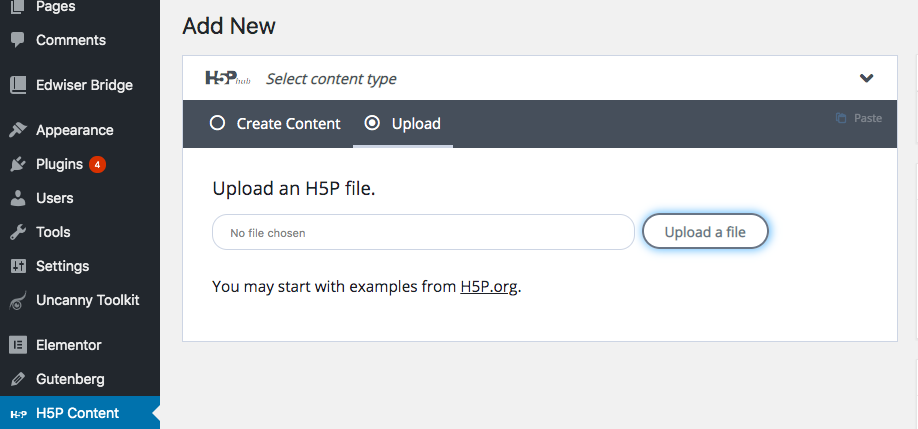The width and height of the screenshot is (918, 429).
Task: Click the Appearance paintbrush icon
Action: pos(18,130)
